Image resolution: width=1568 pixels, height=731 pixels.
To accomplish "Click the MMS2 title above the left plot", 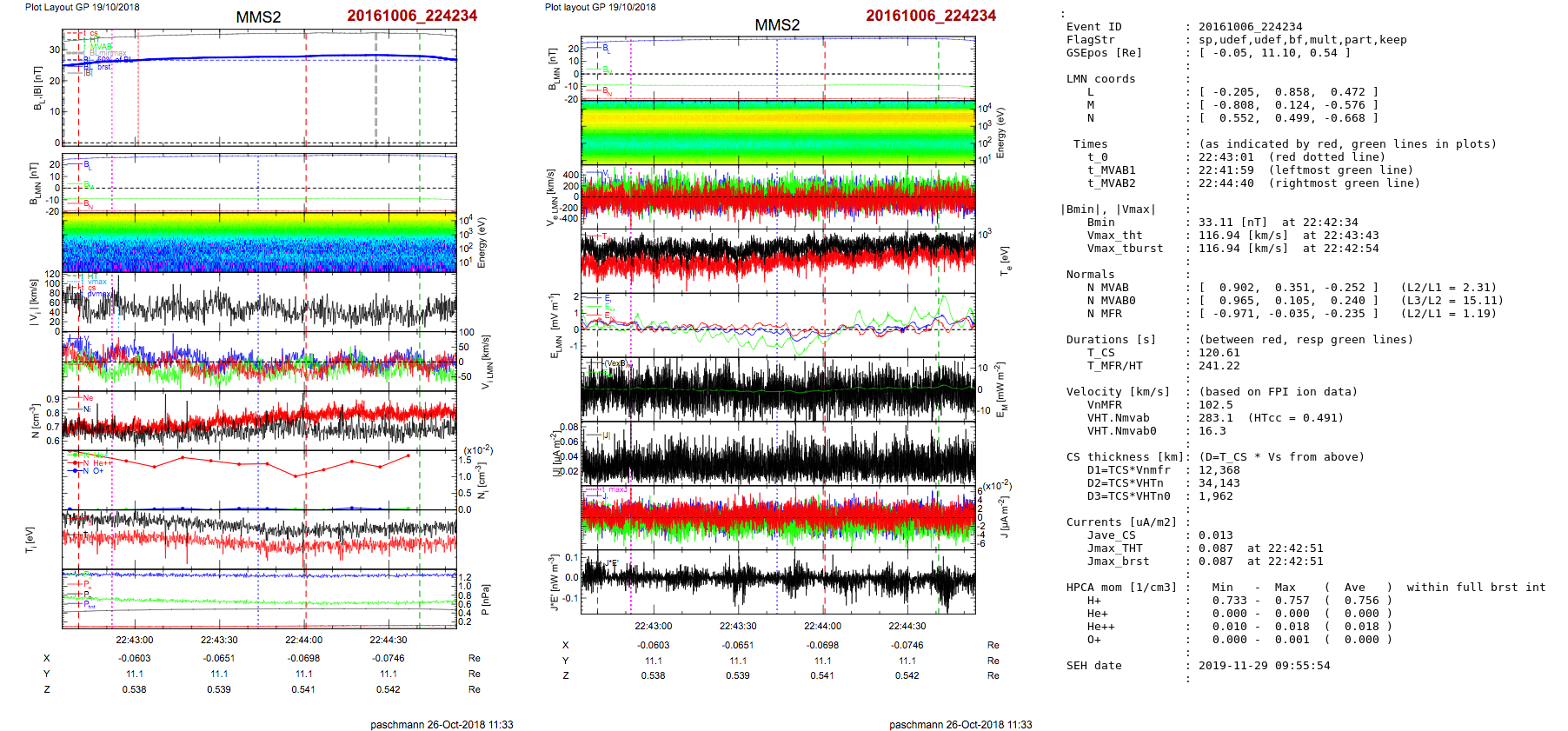I will click(258, 17).
